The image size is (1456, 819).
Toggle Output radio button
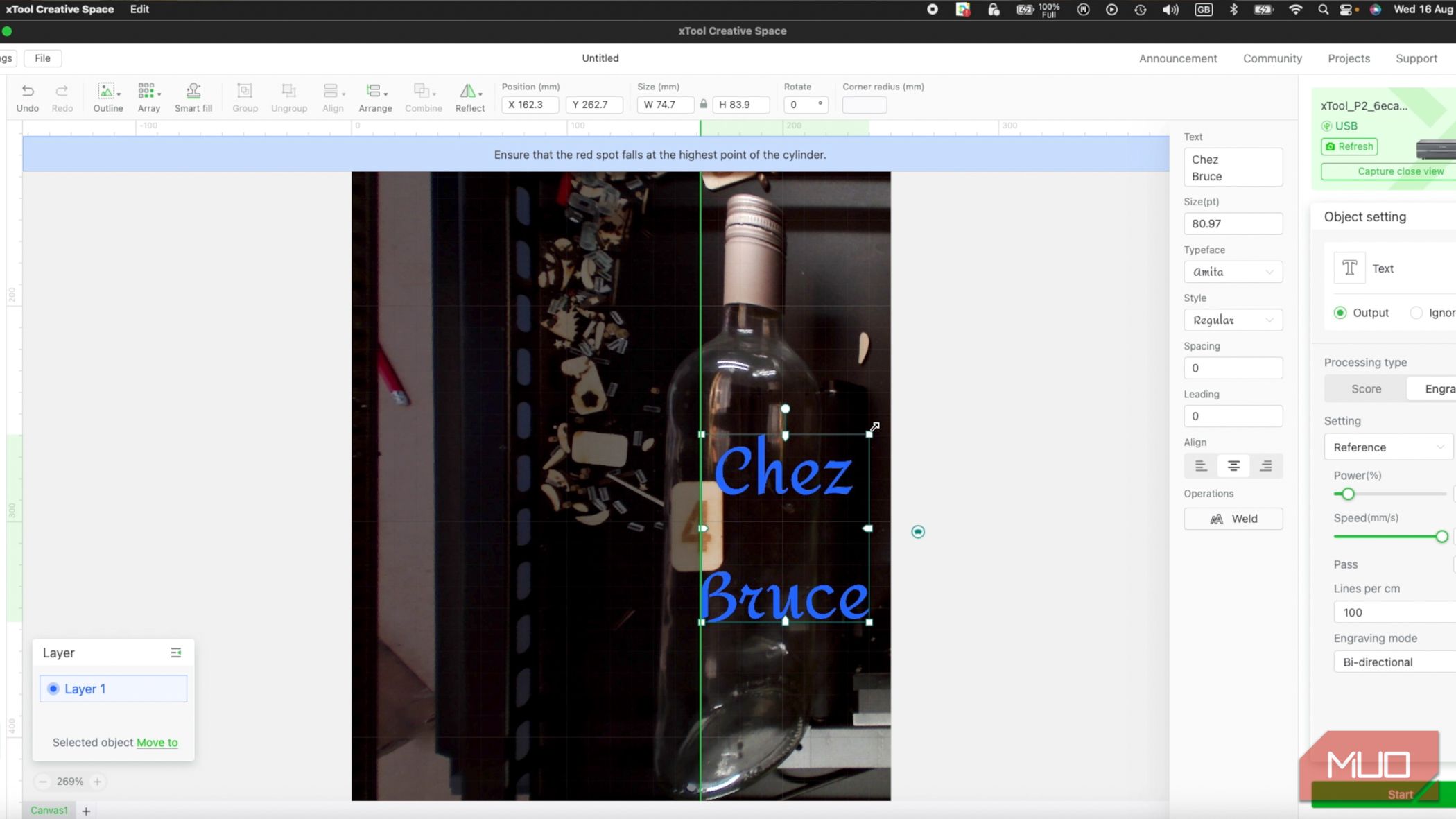[1340, 312]
